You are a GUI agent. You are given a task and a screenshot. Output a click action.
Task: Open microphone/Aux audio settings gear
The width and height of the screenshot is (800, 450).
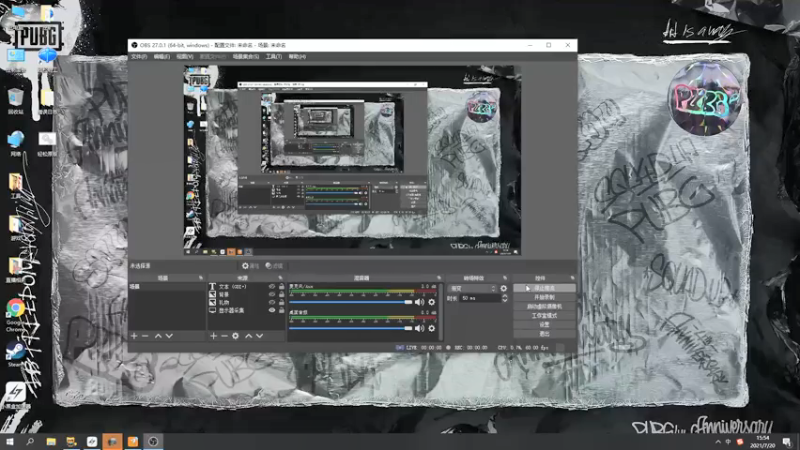click(x=432, y=302)
